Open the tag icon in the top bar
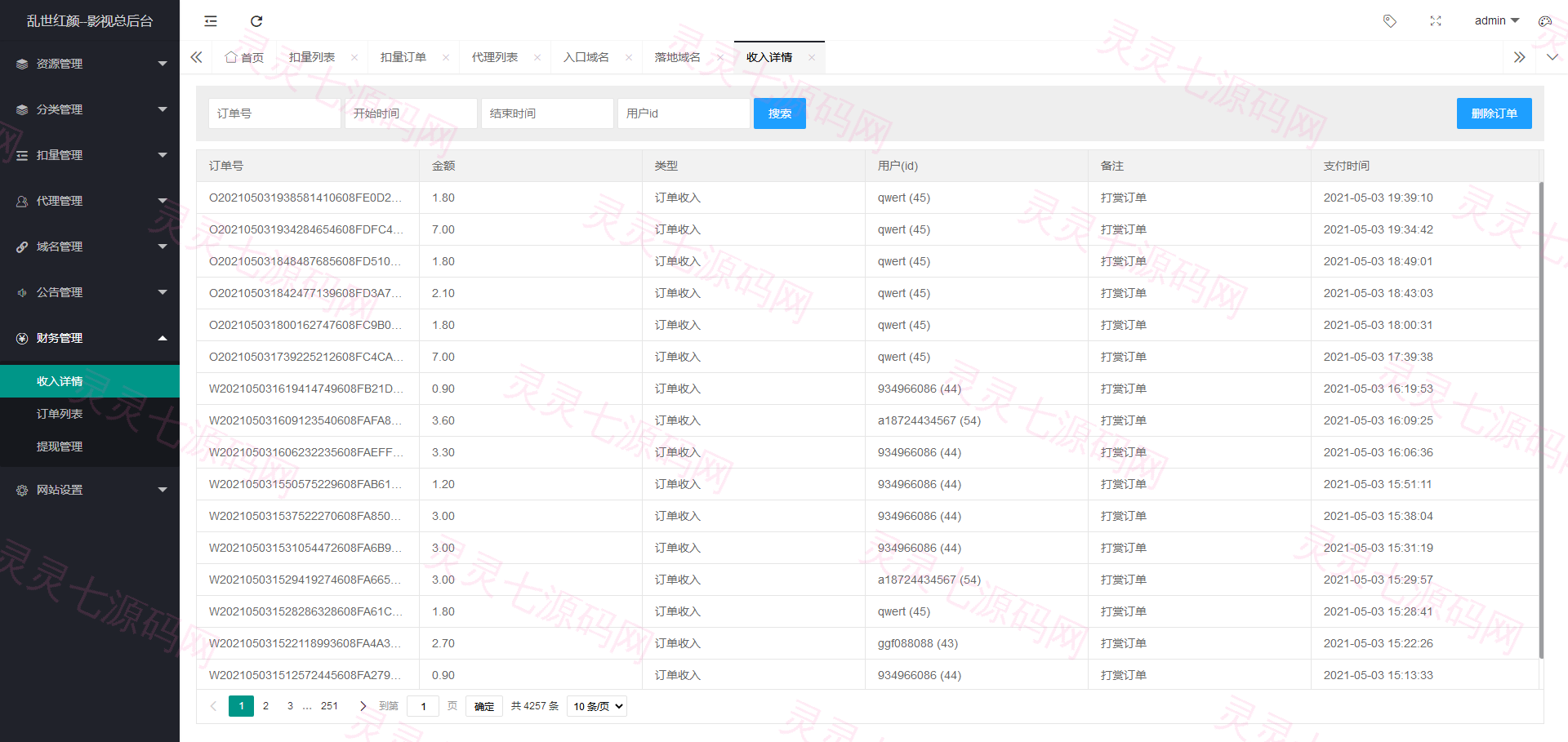Image resolution: width=1568 pixels, height=742 pixels. point(1390,21)
